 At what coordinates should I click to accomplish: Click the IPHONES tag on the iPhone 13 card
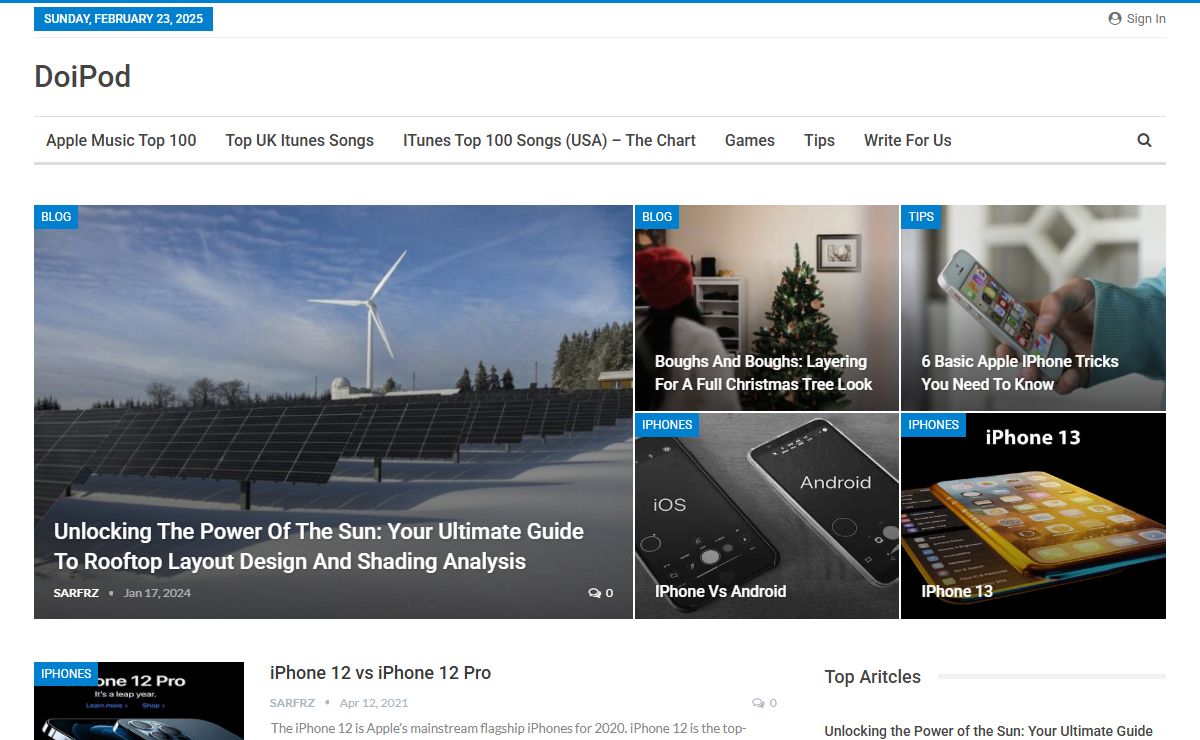point(933,425)
